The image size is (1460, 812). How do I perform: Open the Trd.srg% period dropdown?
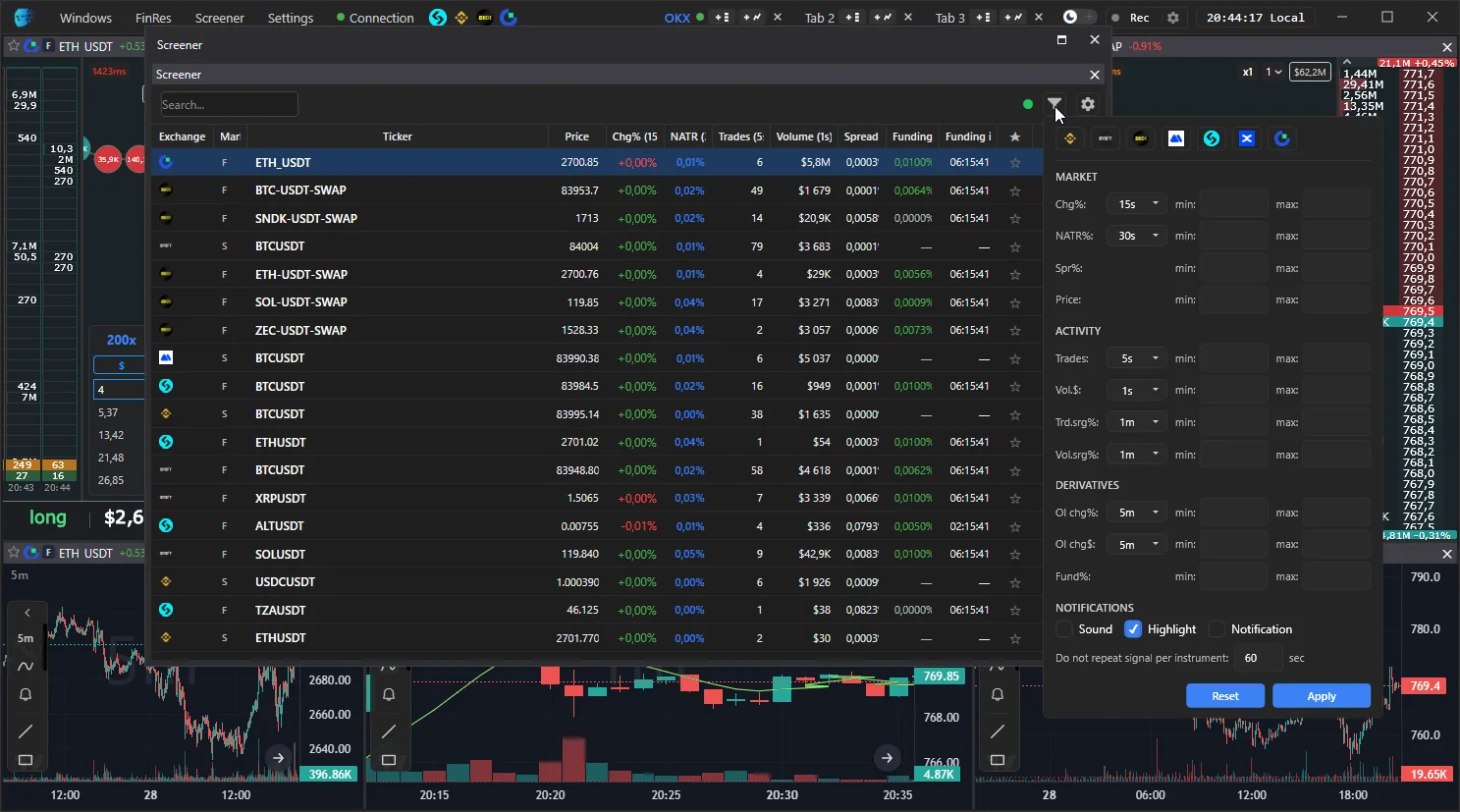(1137, 422)
